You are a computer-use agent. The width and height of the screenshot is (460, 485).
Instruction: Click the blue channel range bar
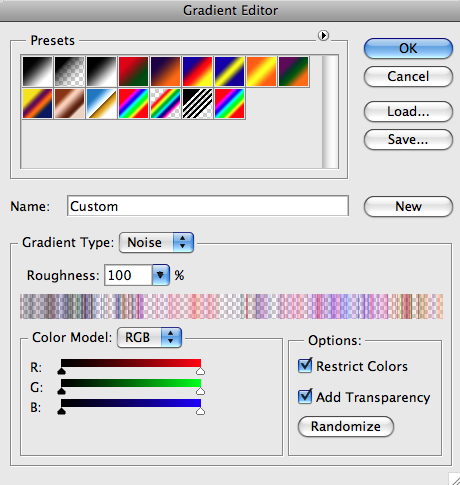click(131, 403)
